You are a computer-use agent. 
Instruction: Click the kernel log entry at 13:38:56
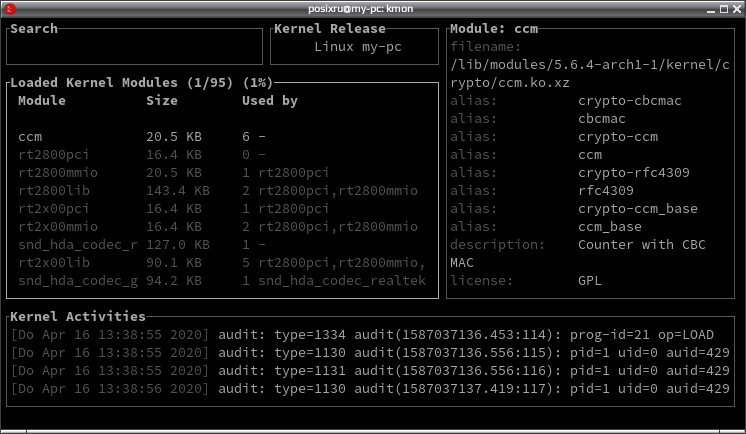pos(370,389)
